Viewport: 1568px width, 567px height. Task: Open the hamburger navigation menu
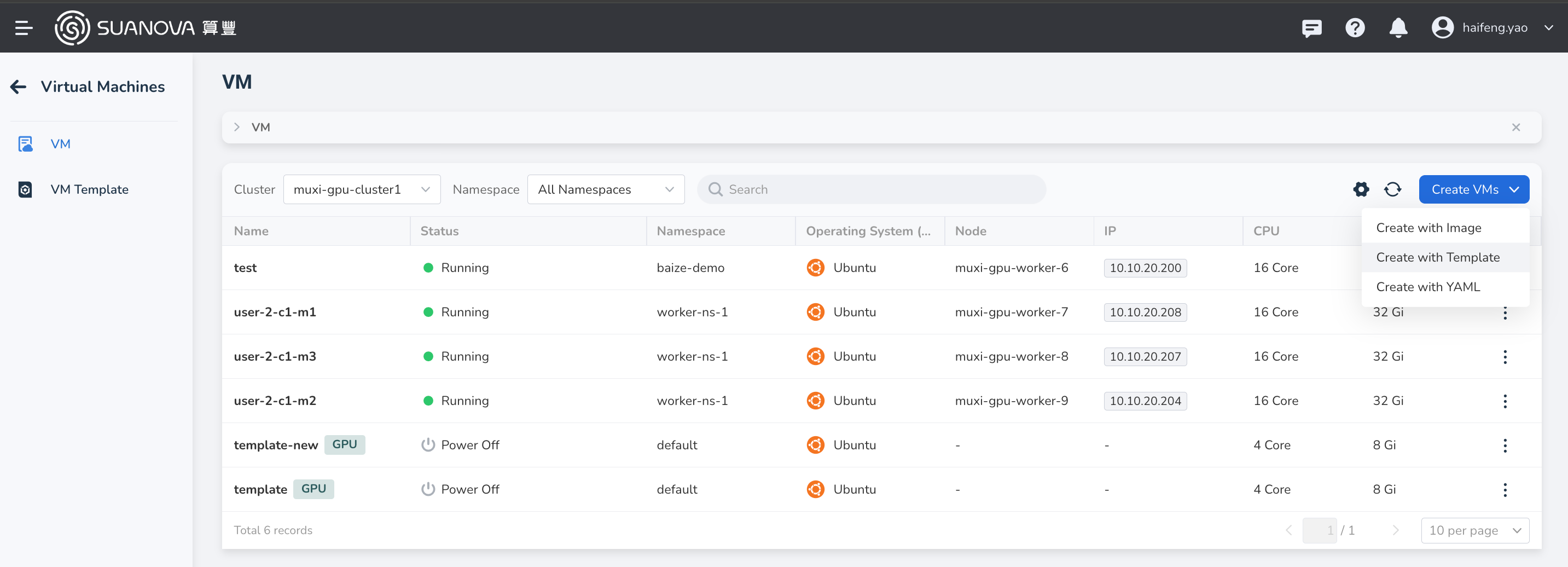[x=24, y=27]
